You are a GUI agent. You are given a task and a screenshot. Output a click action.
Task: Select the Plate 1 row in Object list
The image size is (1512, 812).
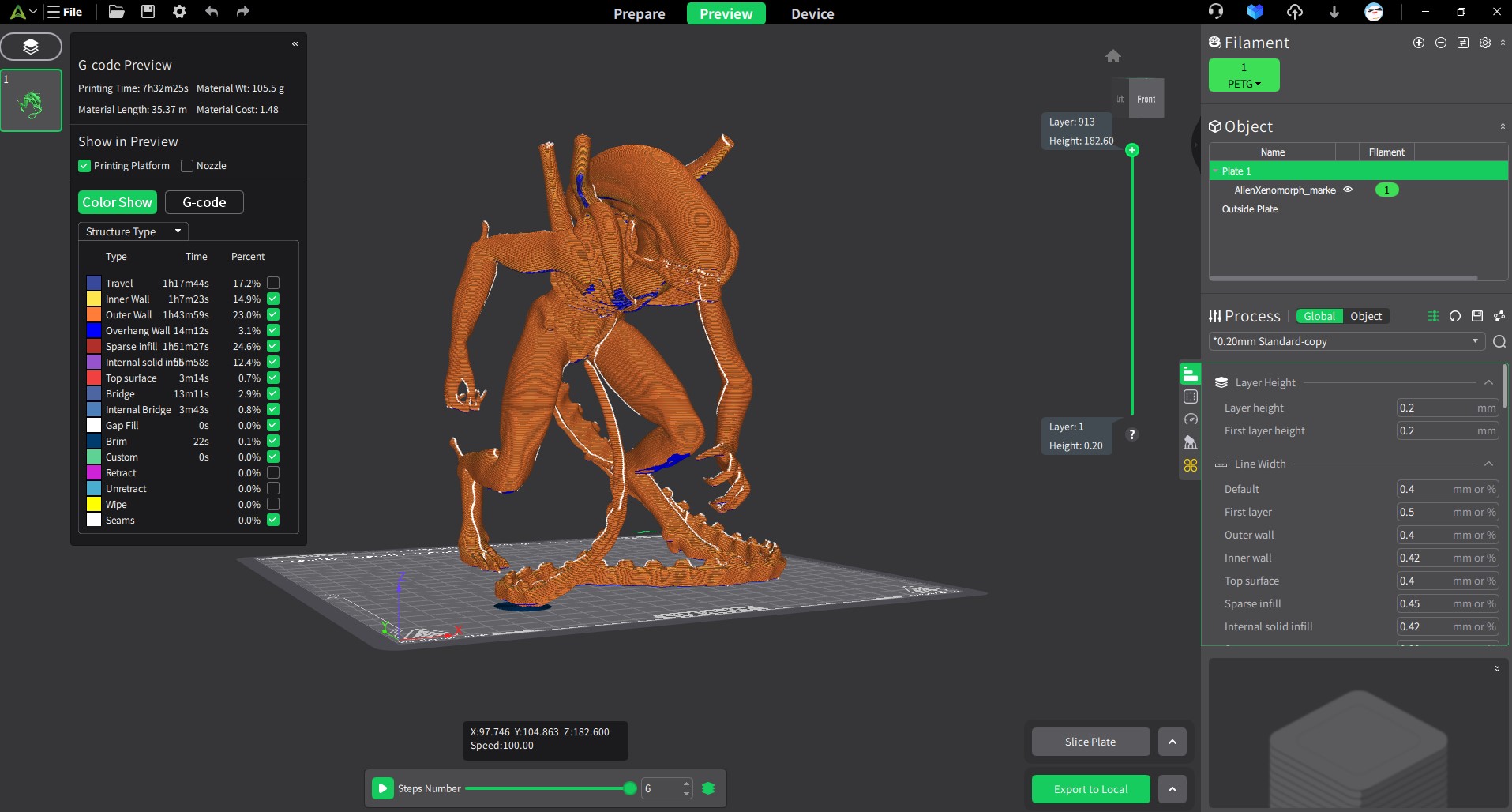click(1358, 171)
